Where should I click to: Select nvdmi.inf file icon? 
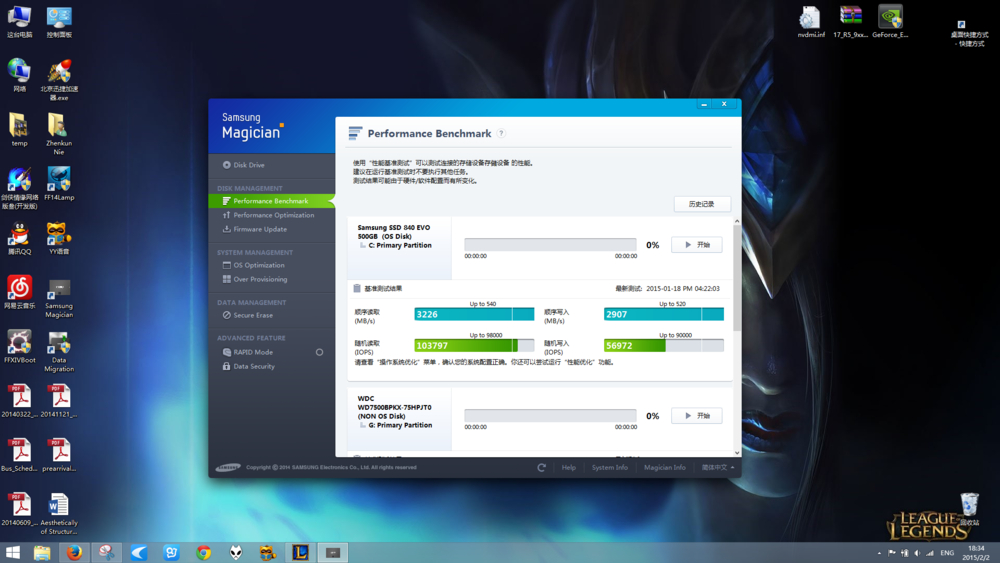pyautogui.click(x=811, y=22)
